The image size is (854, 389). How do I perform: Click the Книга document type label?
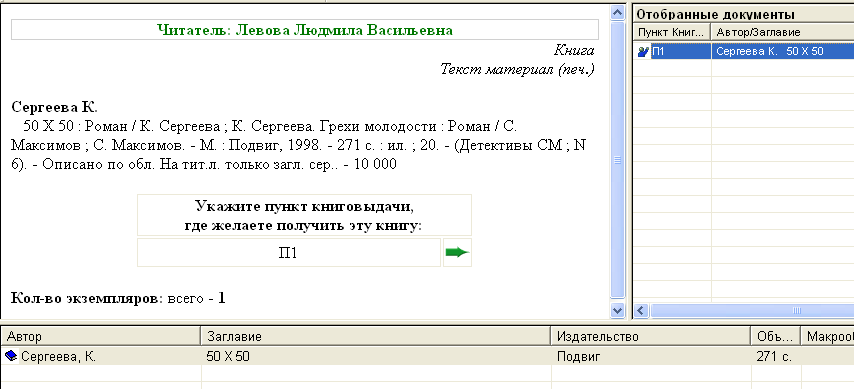(574, 51)
